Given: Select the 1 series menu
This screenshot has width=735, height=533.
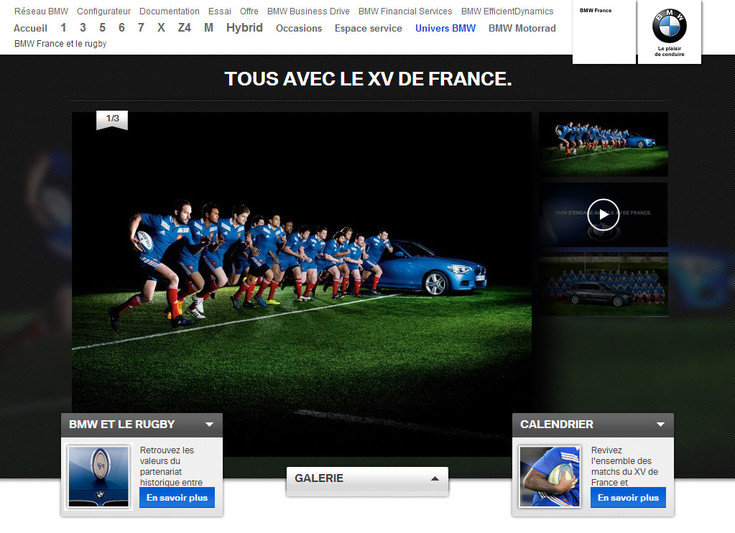Looking at the screenshot, I should (x=63, y=28).
